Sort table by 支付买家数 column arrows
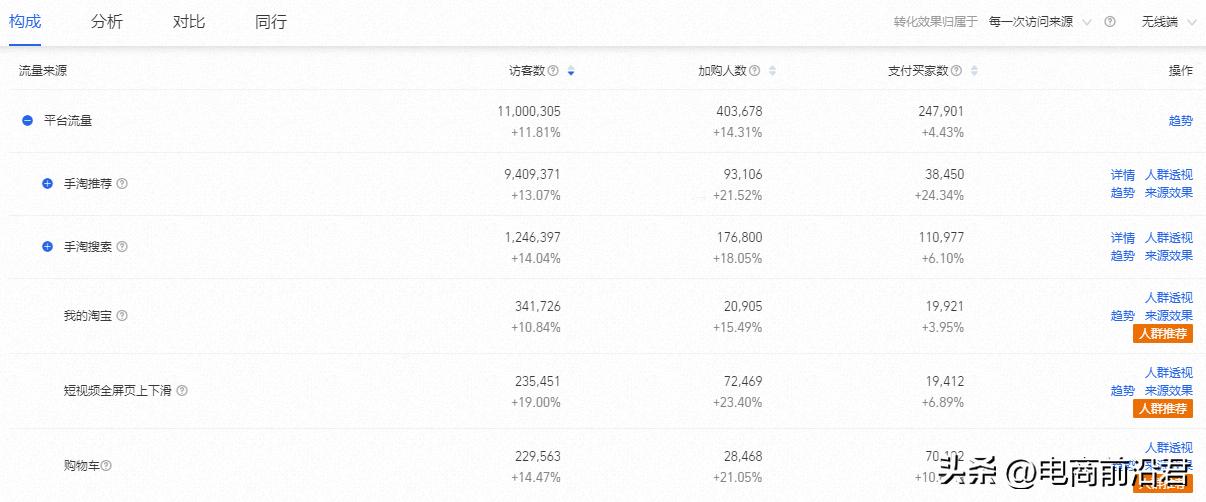This screenshot has width=1206, height=502. pyautogui.click(x=974, y=71)
